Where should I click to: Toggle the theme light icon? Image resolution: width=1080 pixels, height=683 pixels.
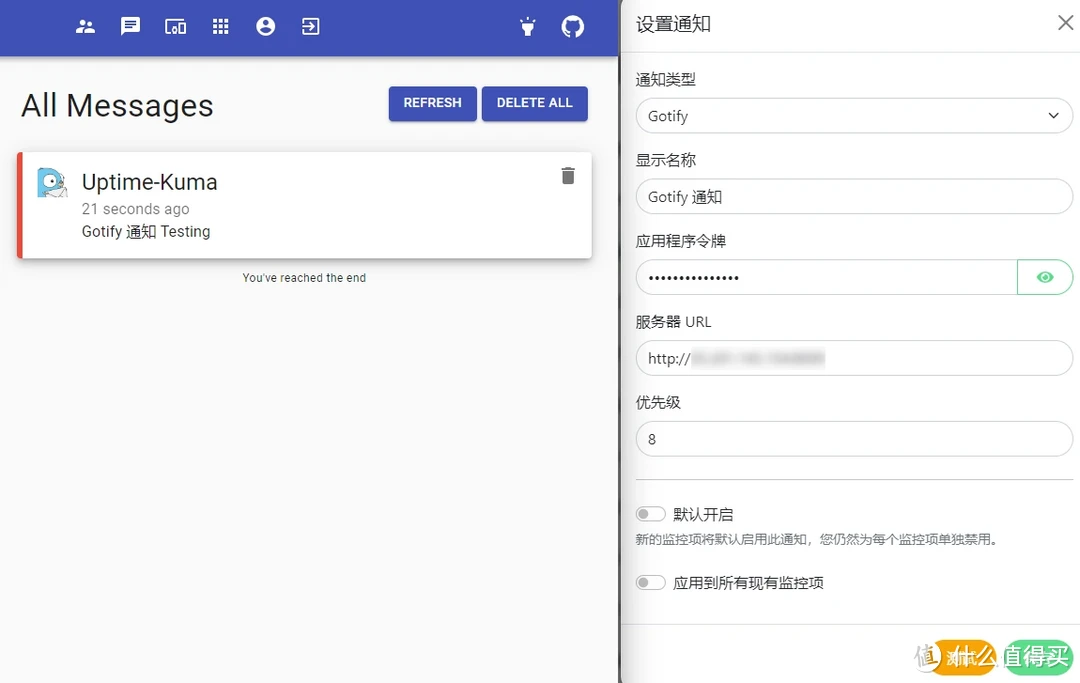527,27
